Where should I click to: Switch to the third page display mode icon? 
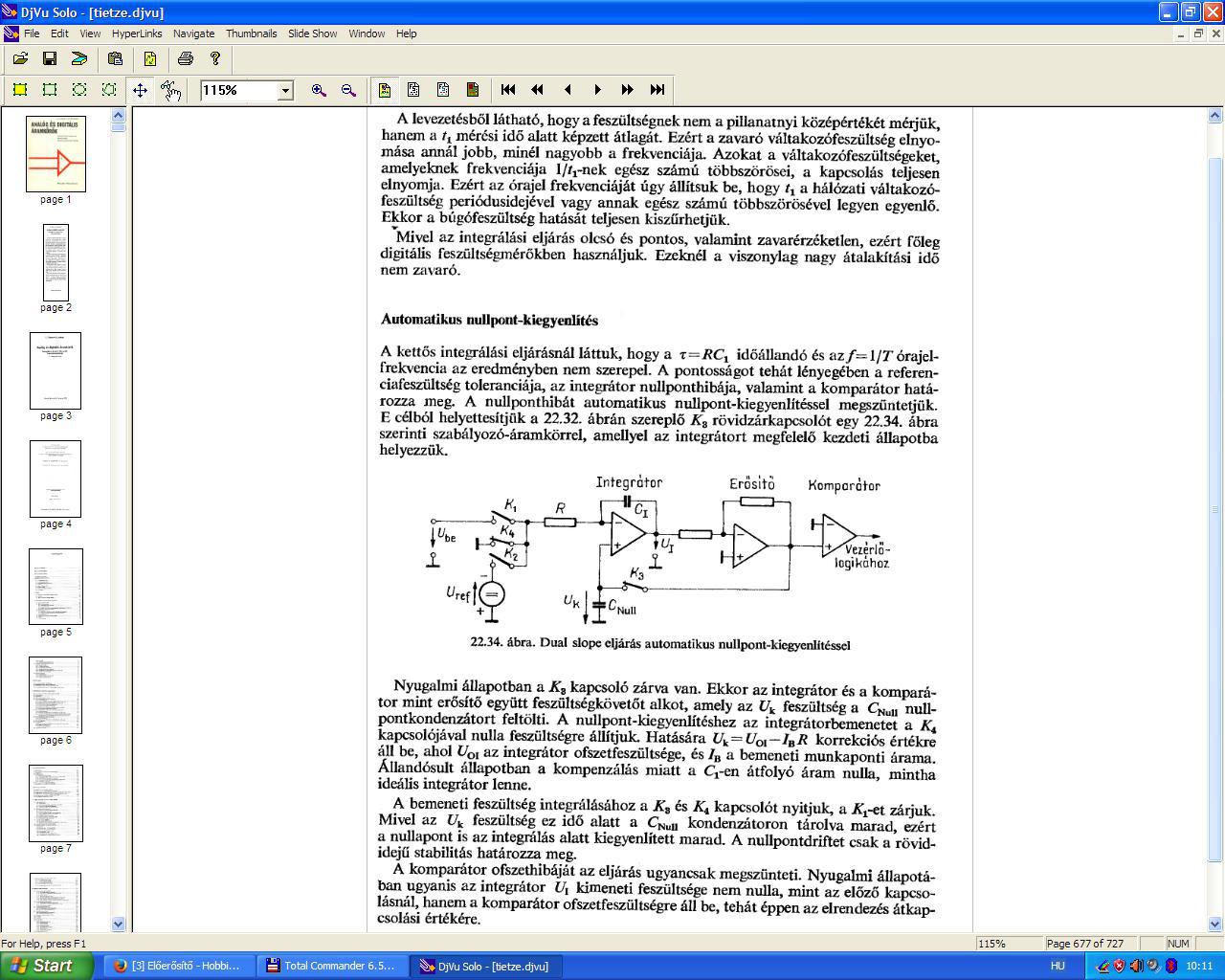coord(443,90)
